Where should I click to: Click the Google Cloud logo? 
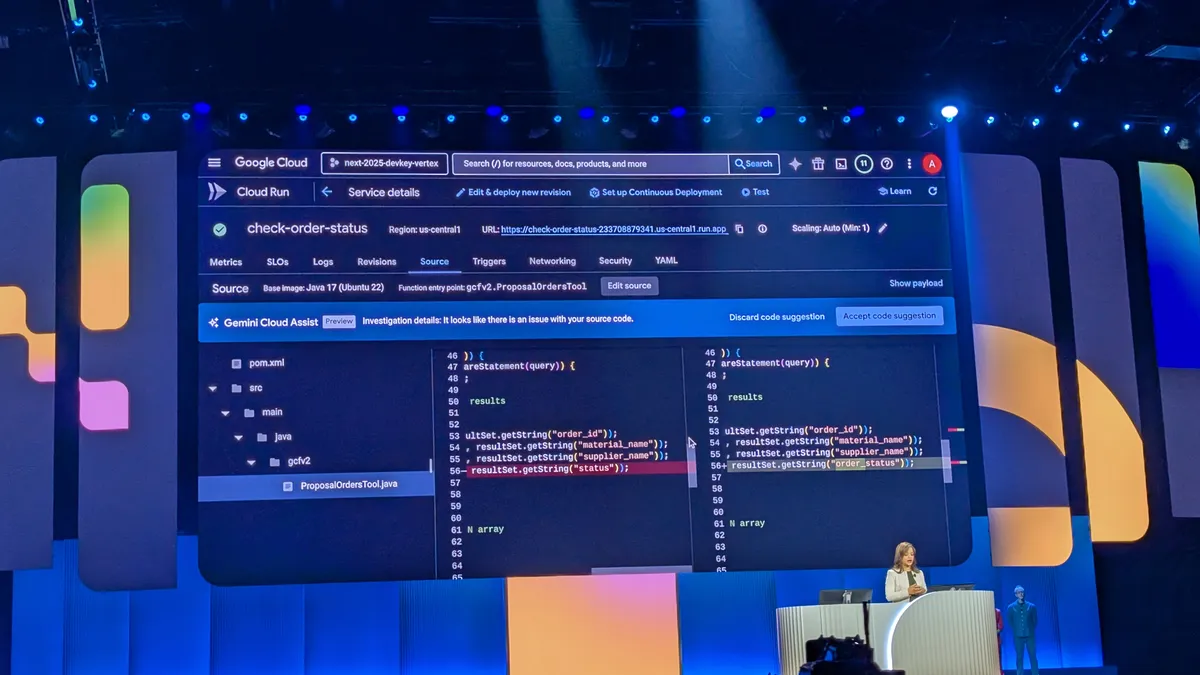click(x=271, y=163)
